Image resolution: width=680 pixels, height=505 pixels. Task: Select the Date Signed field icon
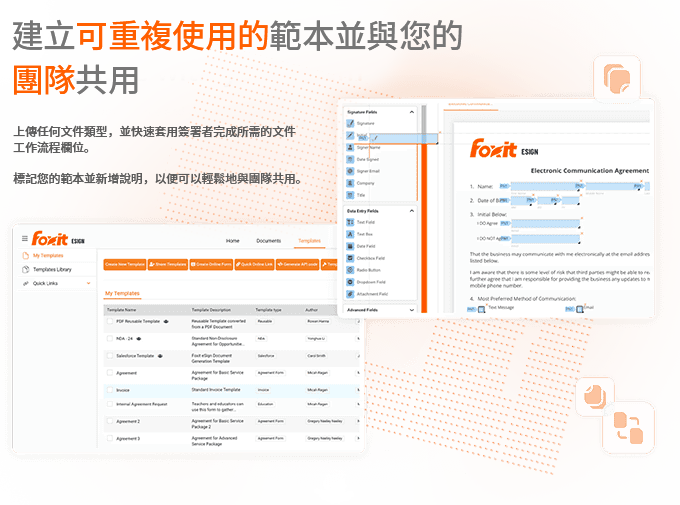click(350, 159)
